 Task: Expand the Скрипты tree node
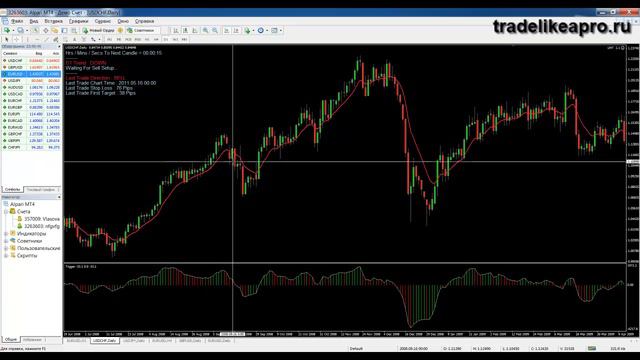[6, 256]
